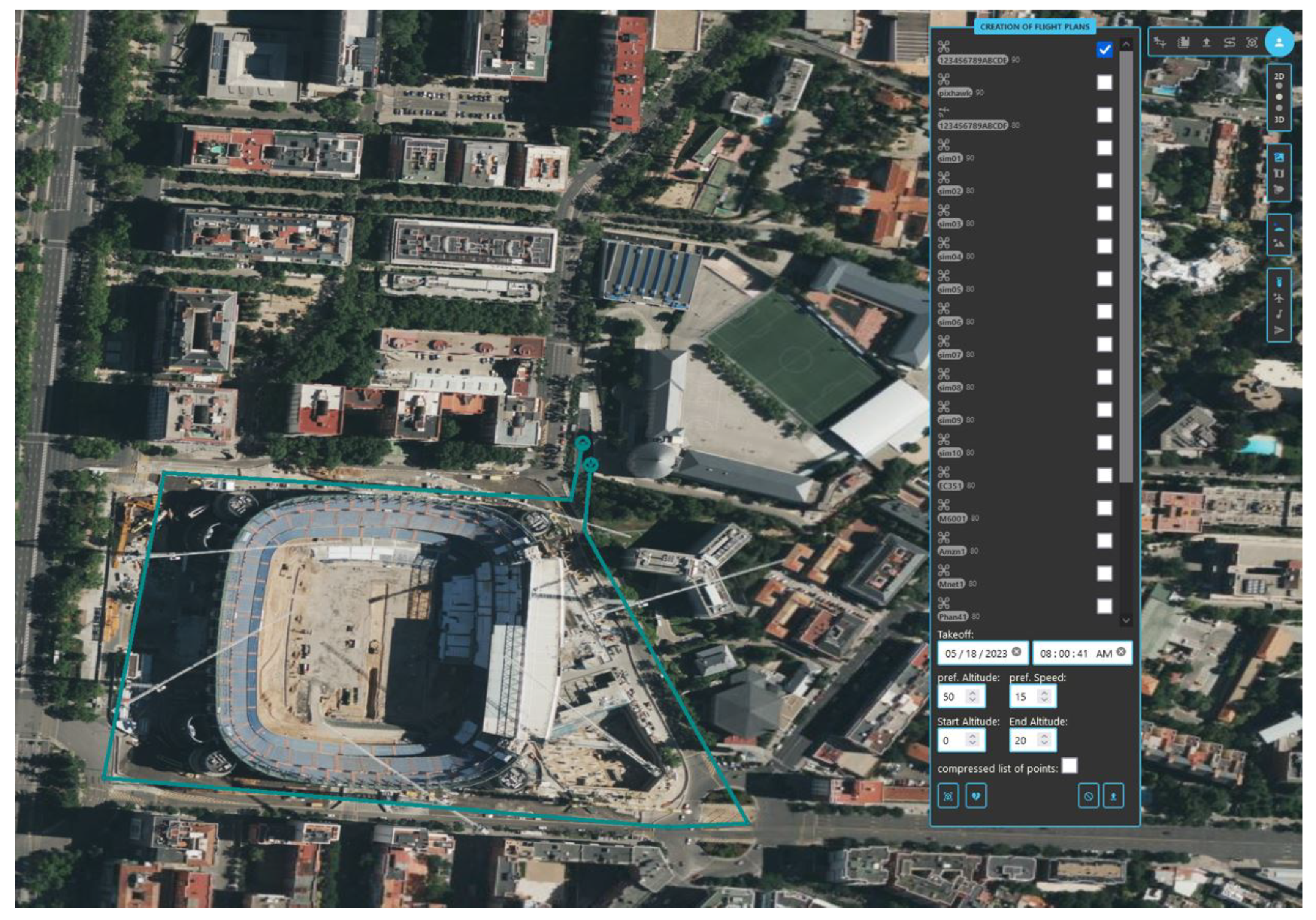This screenshot has height=920, width=1316.
Task: Click the satellite imagery layer icon
Action: click(x=1278, y=157)
